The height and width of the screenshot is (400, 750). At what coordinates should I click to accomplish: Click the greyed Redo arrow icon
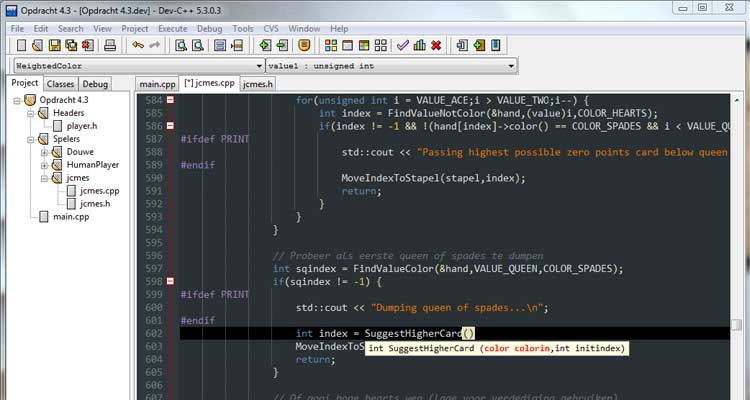[x=154, y=45]
